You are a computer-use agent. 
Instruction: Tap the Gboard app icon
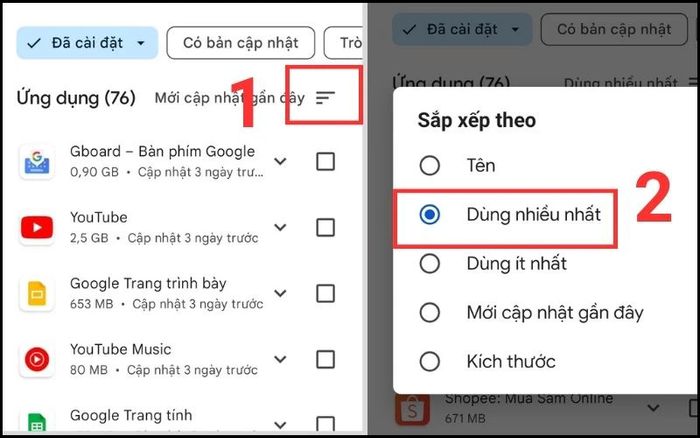(x=37, y=162)
